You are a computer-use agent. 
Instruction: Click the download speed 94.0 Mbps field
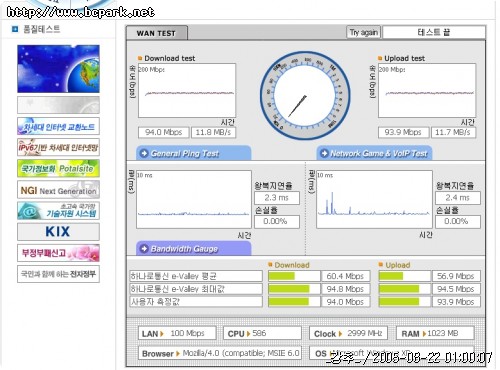(x=164, y=132)
